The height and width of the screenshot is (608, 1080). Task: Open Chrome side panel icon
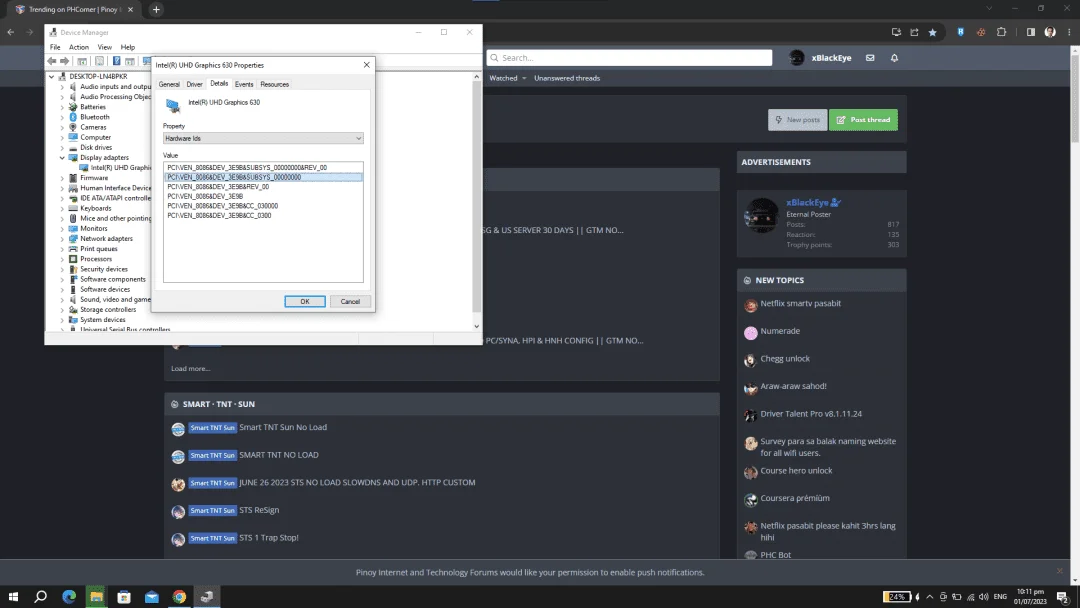pyautogui.click(x=1030, y=32)
